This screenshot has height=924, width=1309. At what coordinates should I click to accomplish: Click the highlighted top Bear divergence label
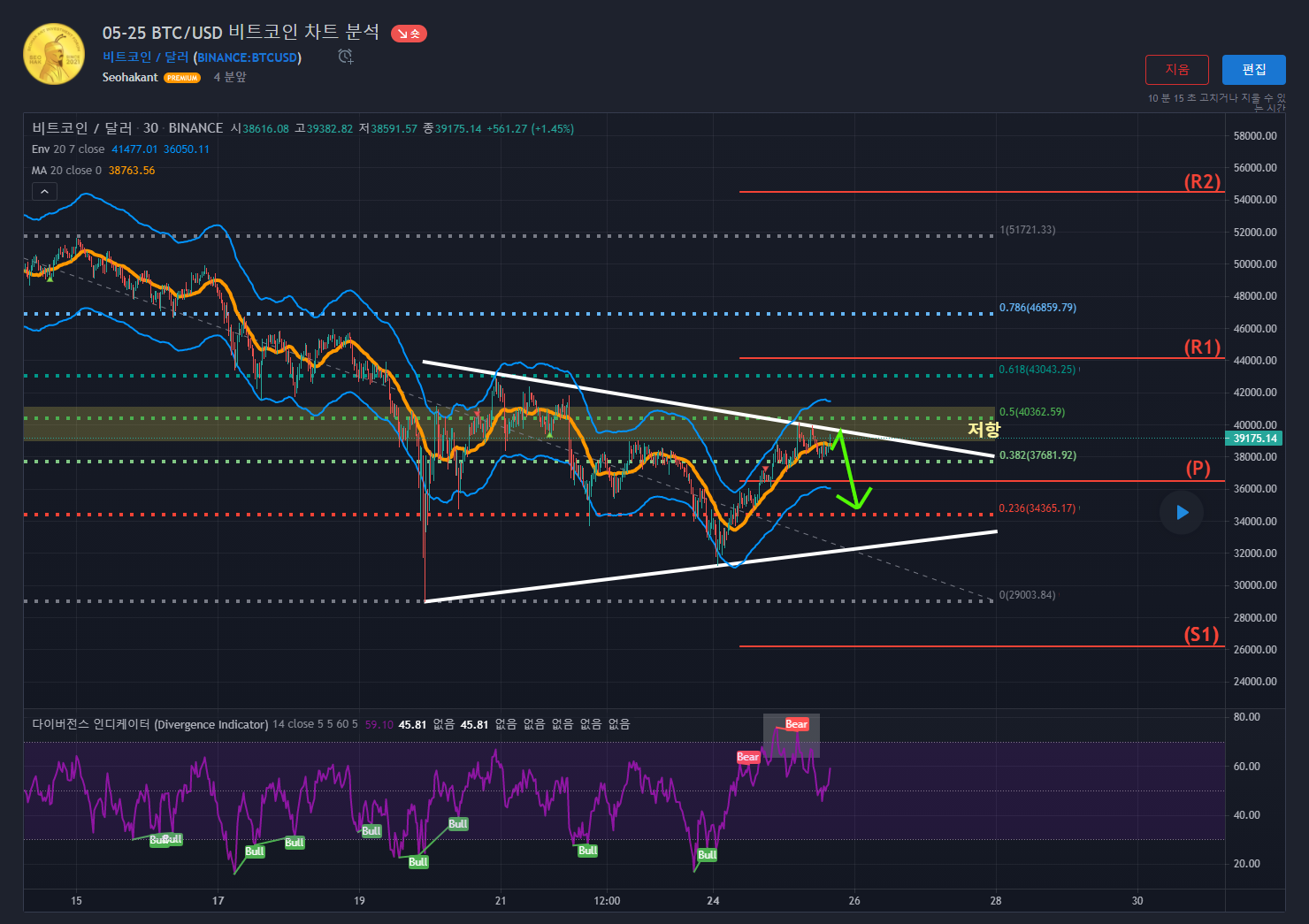(x=796, y=724)
